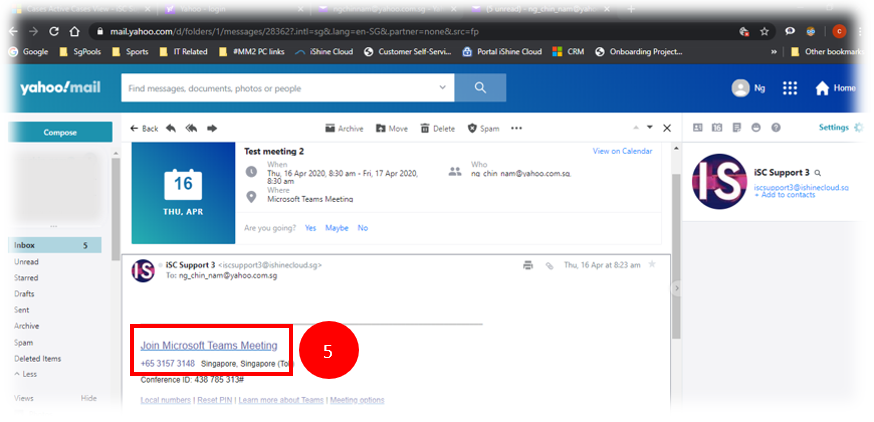Click the Back button
The height and width of the screenshot is (422, 874).
tap(144, 128)
